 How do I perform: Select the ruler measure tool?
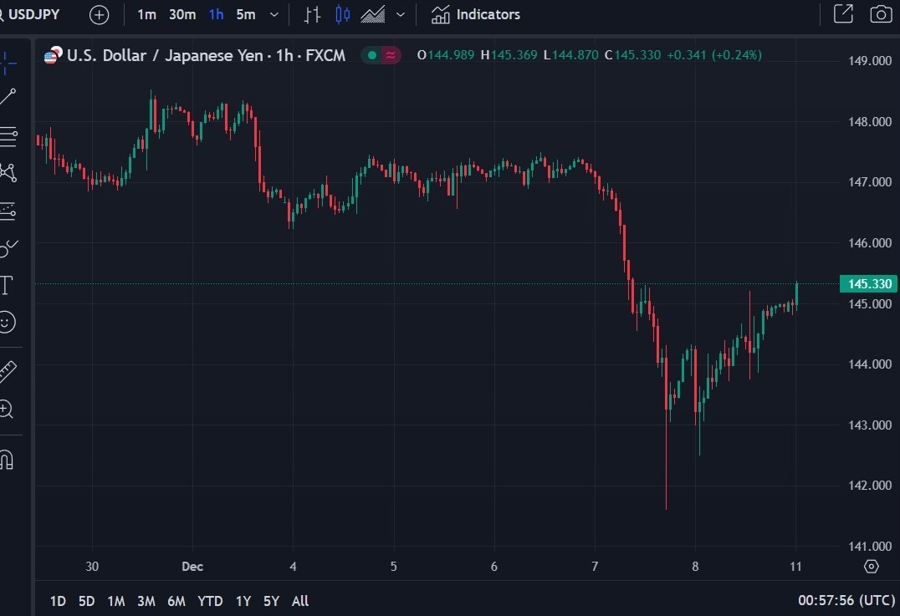coord(7,372)
